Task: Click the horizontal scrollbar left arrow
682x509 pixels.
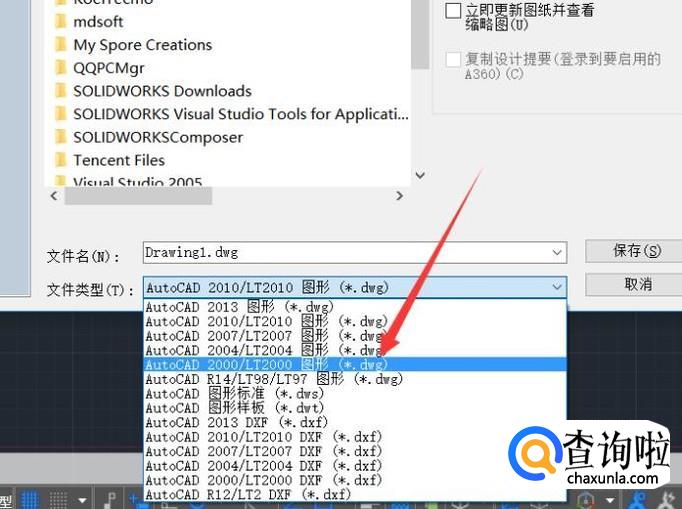Action: point(54,196)
